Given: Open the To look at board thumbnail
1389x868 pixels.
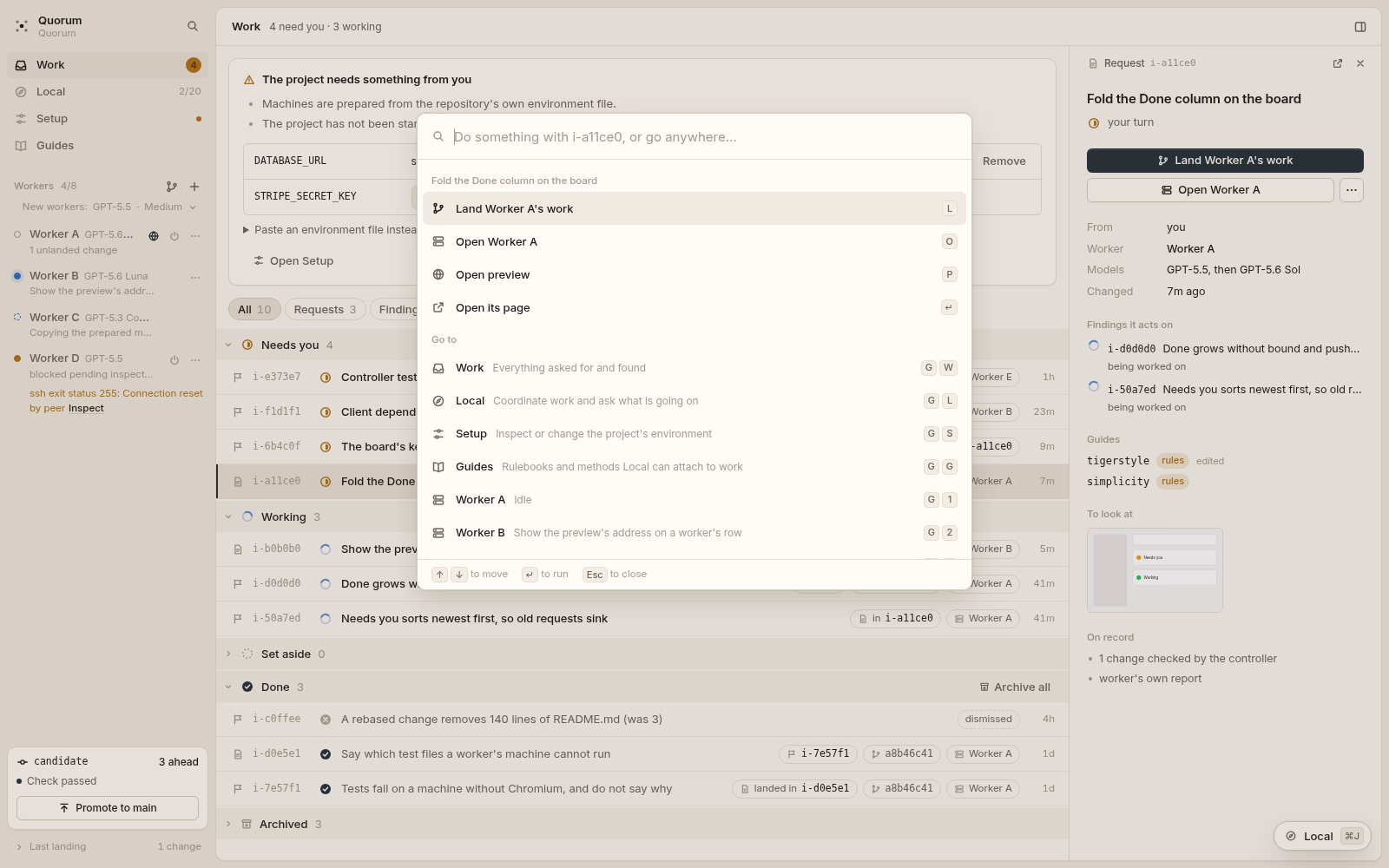Looking at the screenshot, I should (x=1155, y=570).
